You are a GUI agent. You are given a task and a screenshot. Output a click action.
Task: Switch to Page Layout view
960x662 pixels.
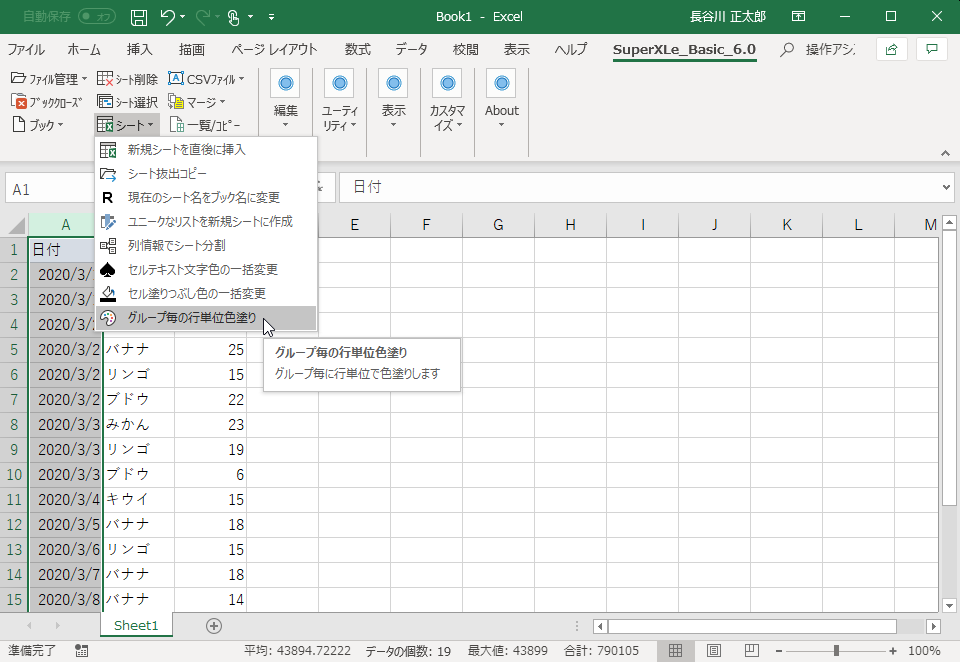[714, 650]
